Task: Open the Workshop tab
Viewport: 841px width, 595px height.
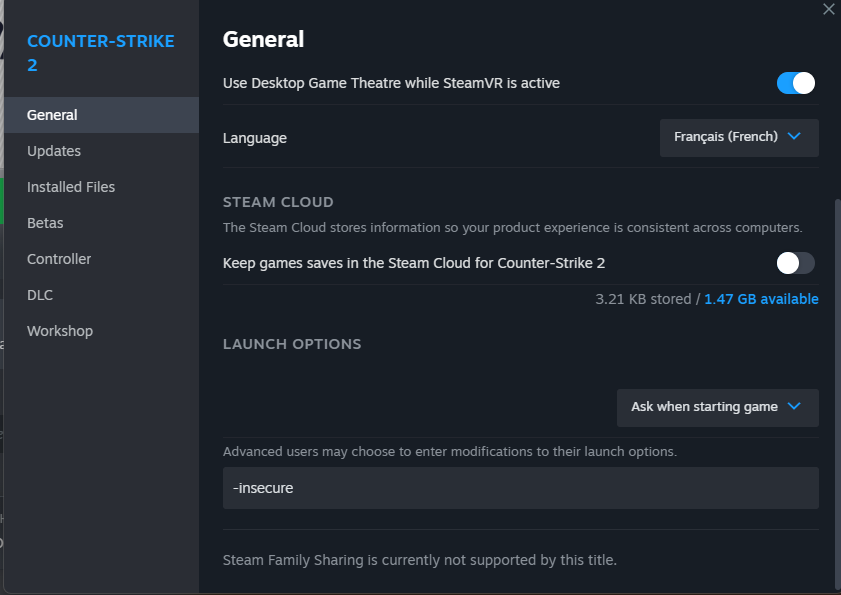Action: pos(60,331)
